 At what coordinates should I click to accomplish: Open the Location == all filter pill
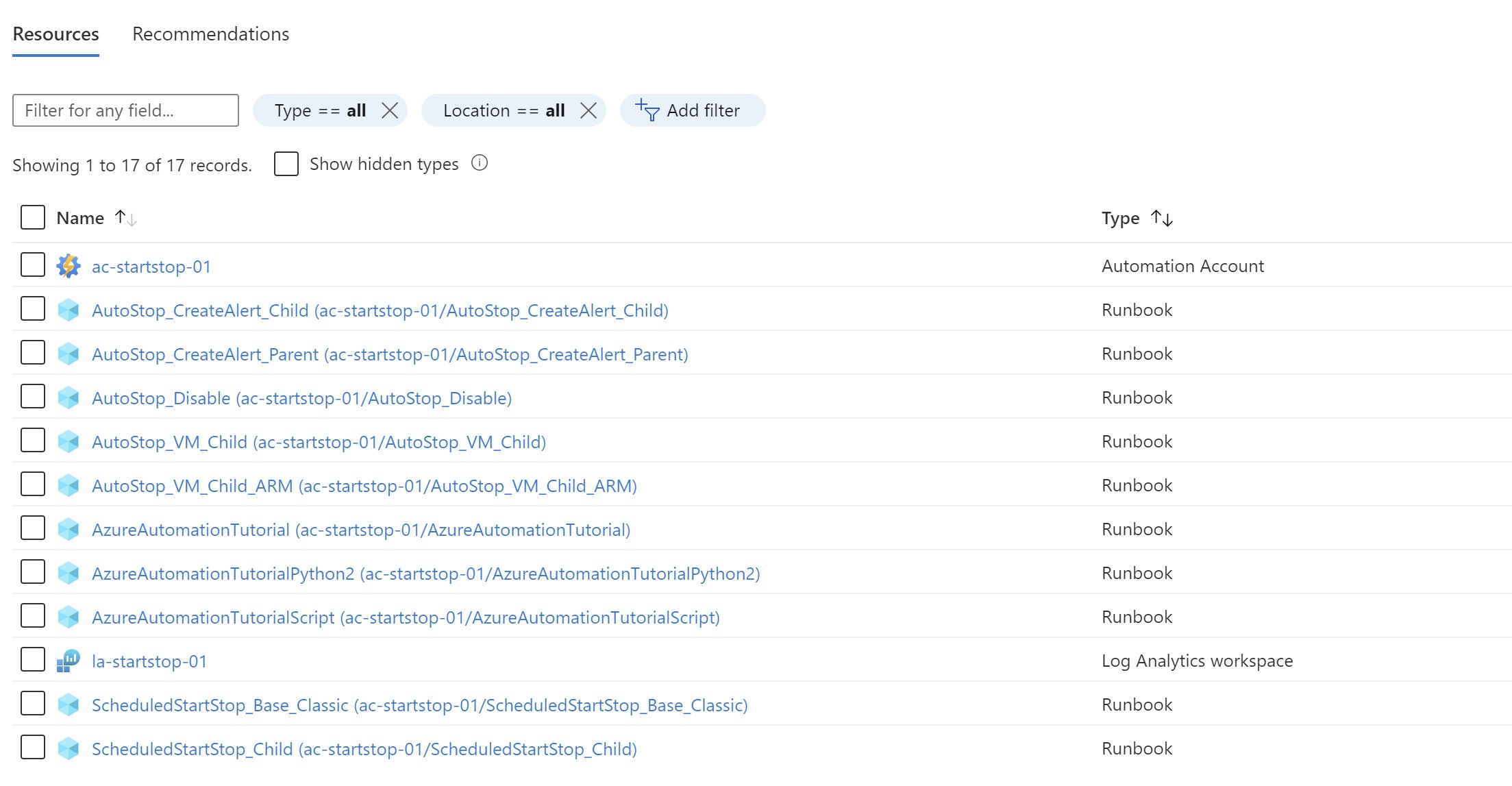pos(504,110)
